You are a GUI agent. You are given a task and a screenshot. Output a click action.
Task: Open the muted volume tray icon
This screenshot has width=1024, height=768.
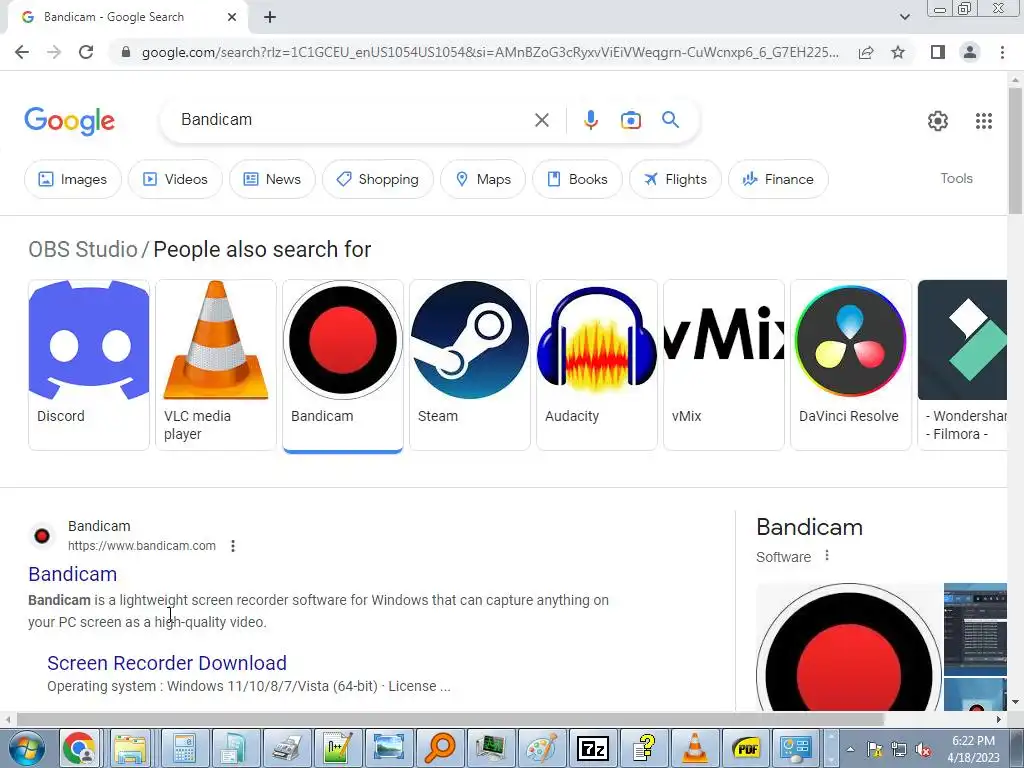click(923, 750)
